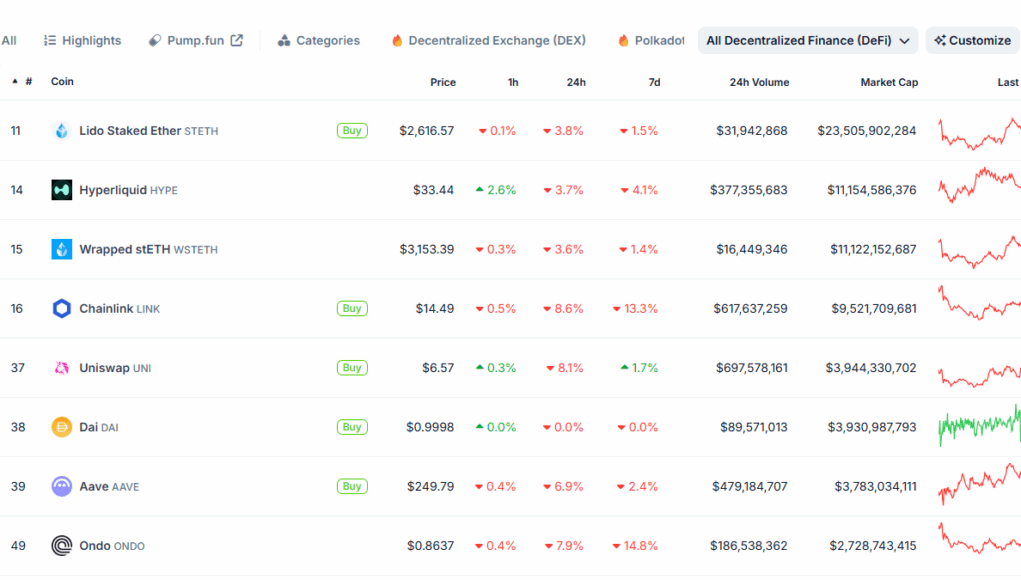Viewport: 1021px width, 580px height.
Task: Click the green Dai sparkline chart
Action: pos(979,426)
